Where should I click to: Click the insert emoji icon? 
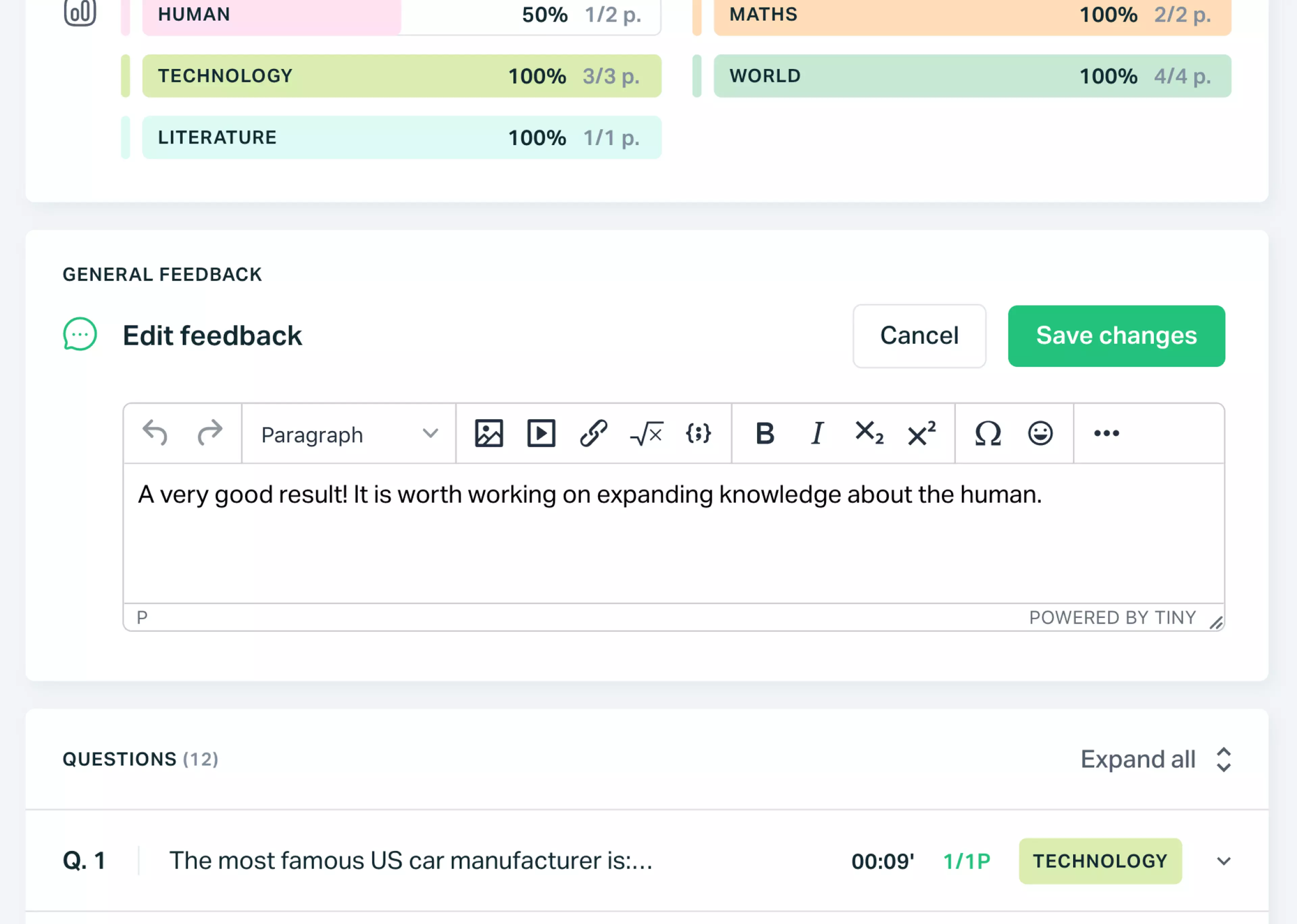(1040, 433)
